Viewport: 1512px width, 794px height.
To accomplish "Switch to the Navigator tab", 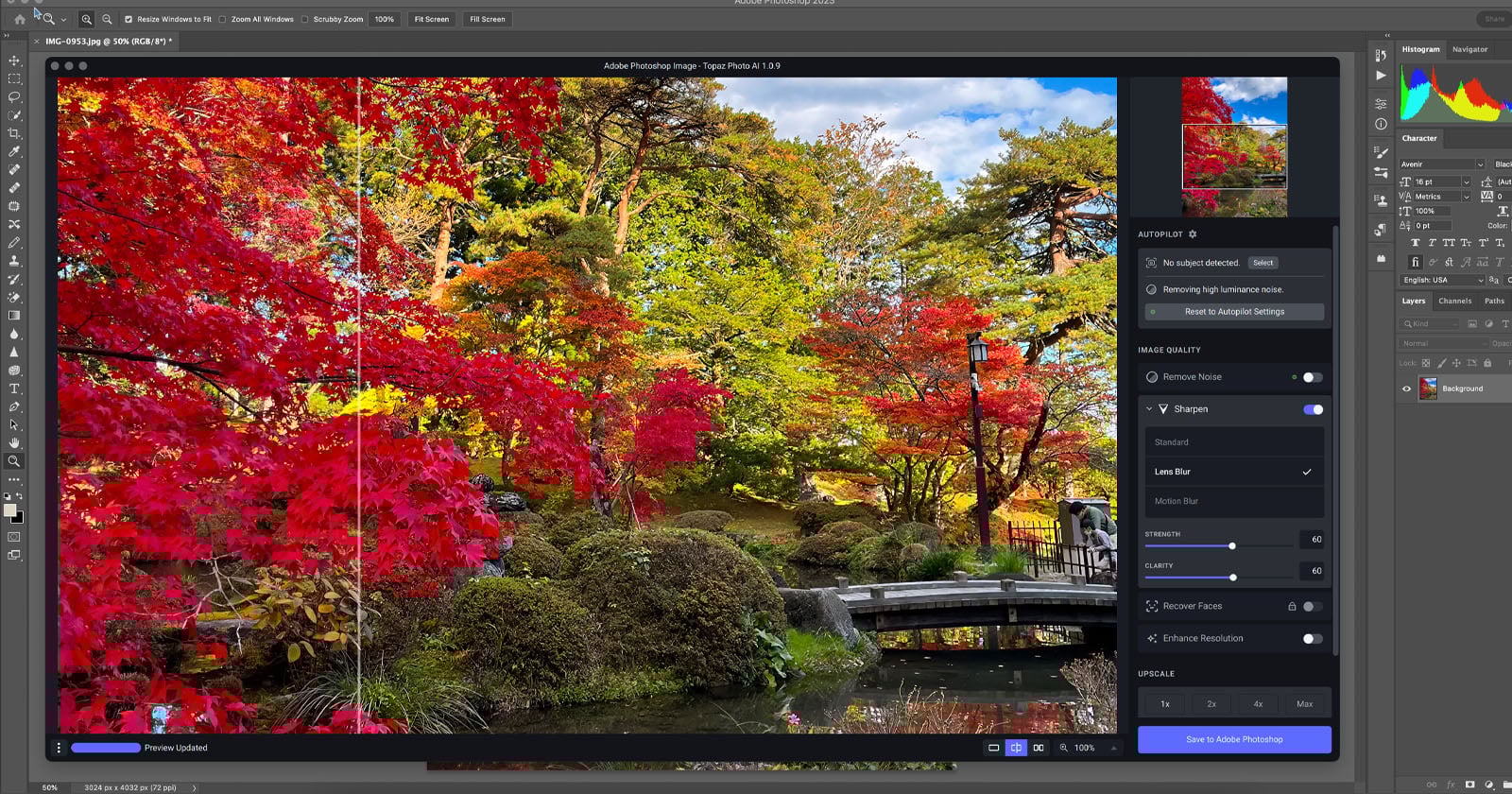I will coord(1469,49).
